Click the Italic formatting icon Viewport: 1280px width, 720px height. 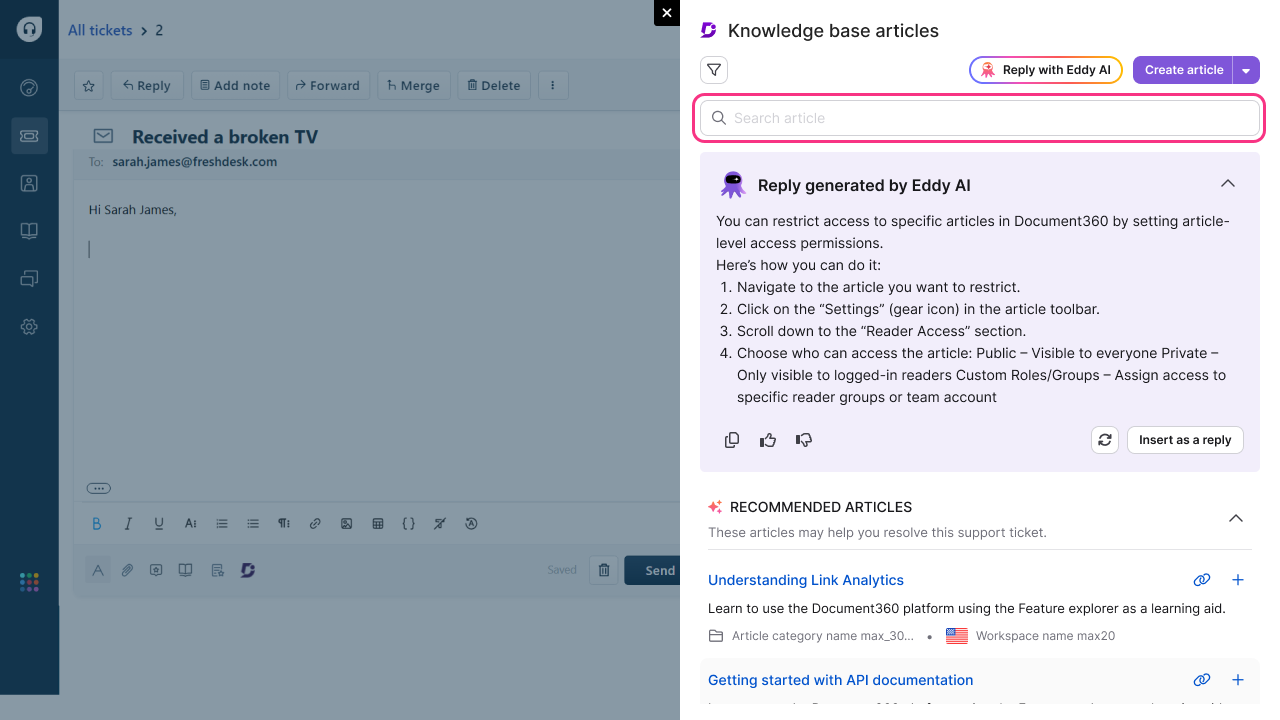click(x=128, y=523)
